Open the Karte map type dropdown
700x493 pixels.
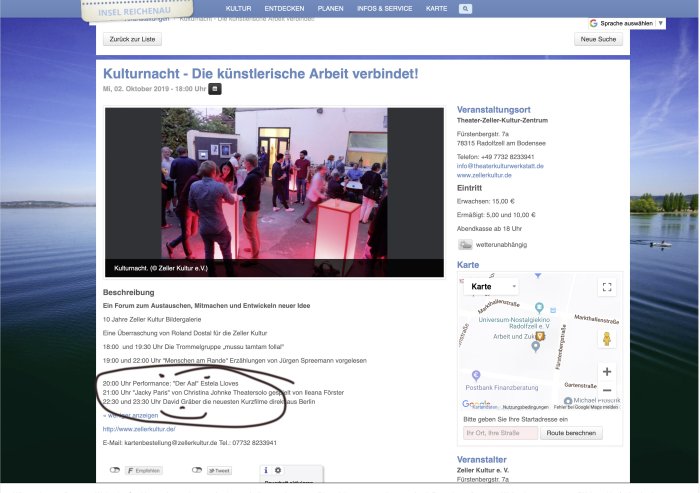(x=491, y=287)
